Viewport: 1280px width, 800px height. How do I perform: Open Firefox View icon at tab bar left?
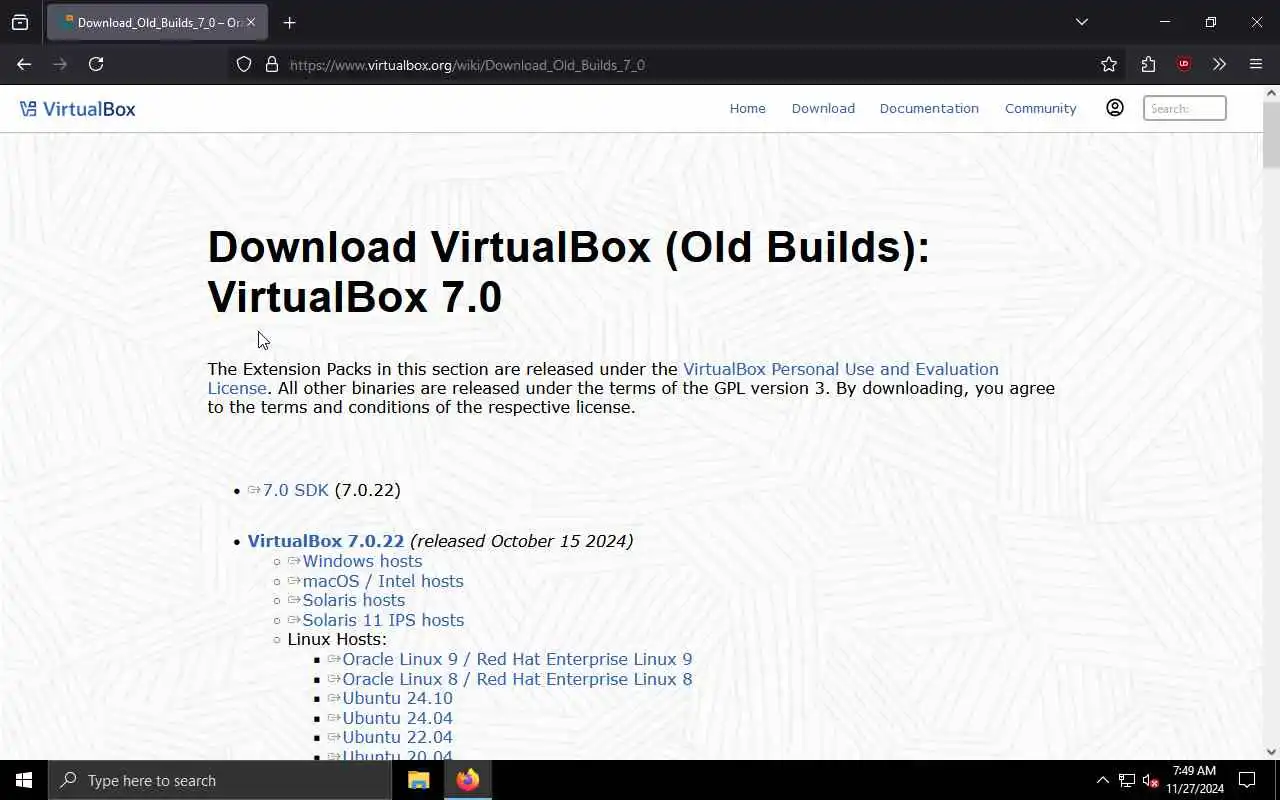click(x=20, y=22)
